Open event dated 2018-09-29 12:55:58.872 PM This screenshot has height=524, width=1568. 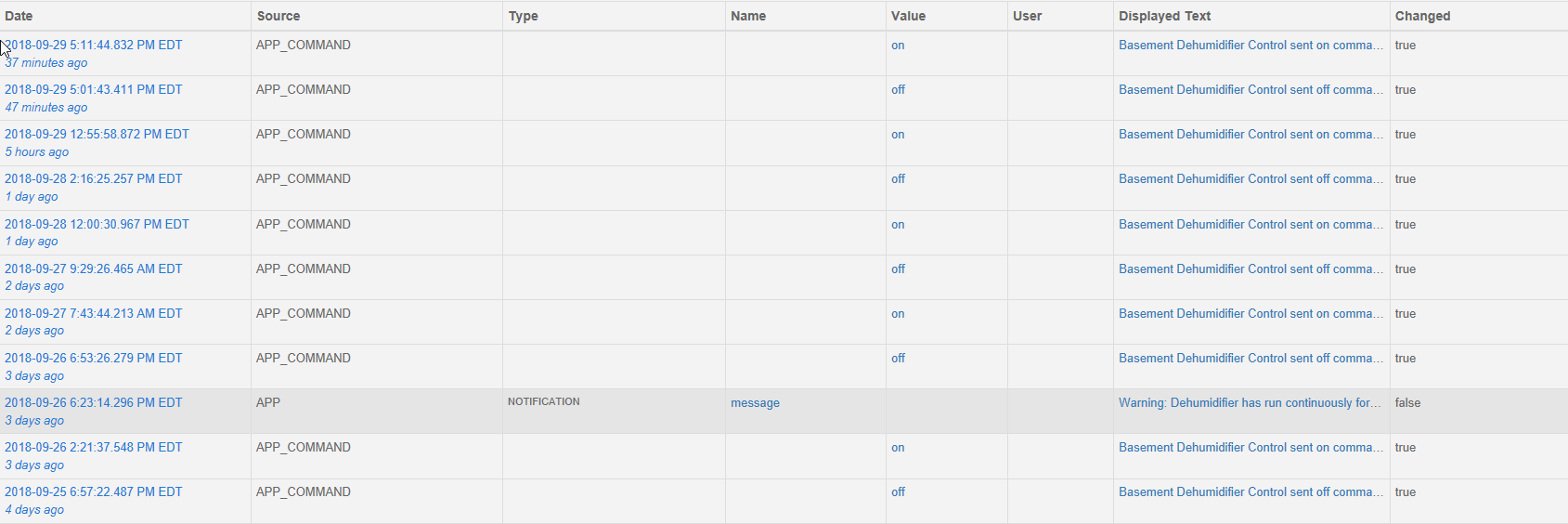tap(97, 134)
